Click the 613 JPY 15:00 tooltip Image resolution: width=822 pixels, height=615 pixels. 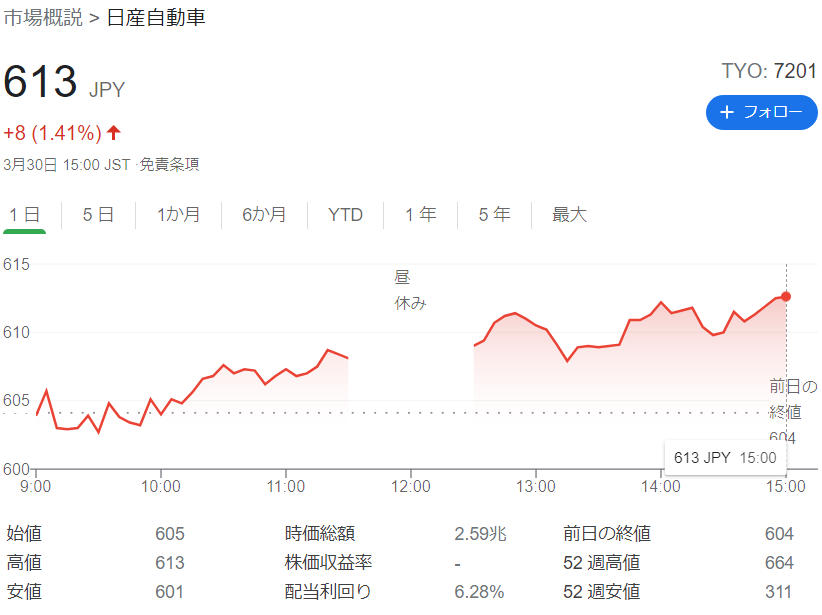tap(725, 458)
